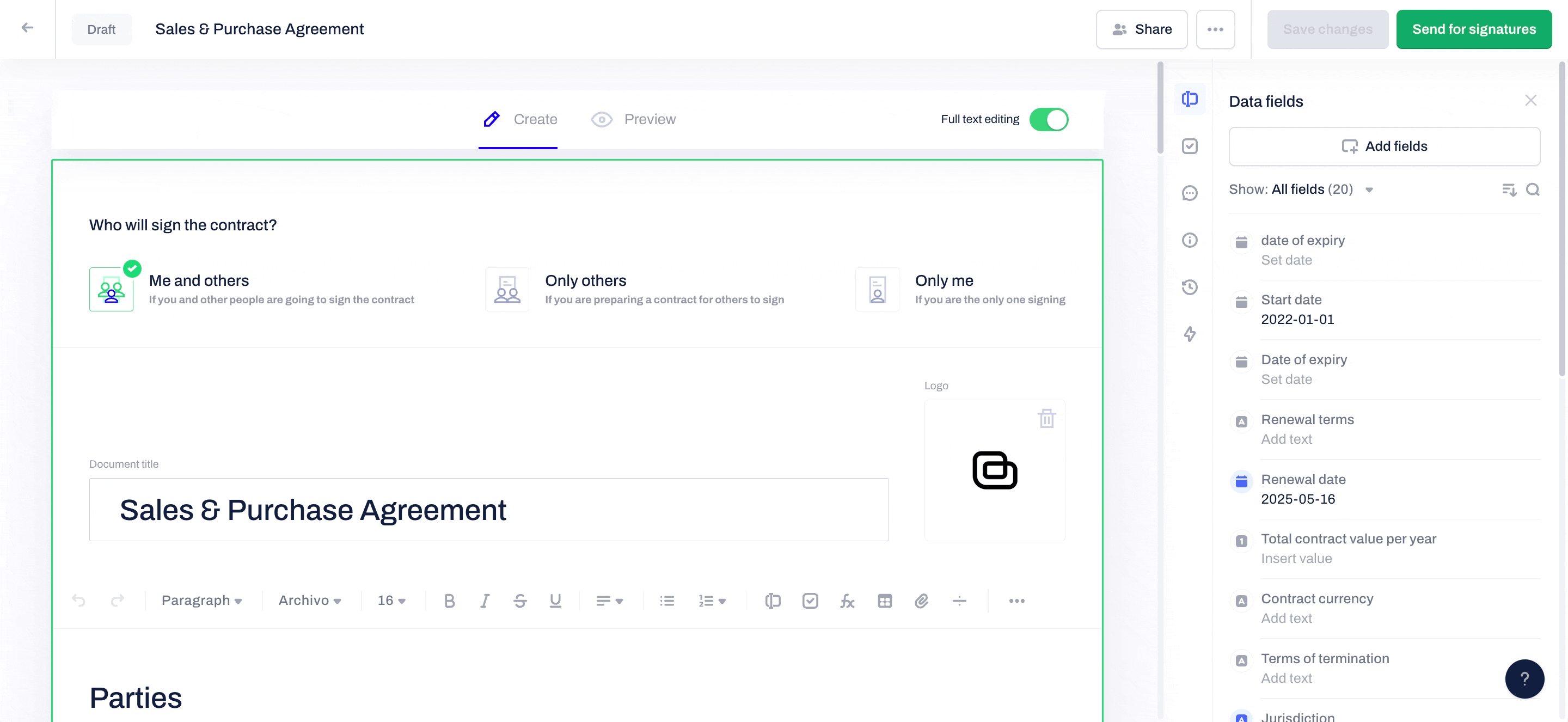
Task: Click the underline formatting icon
Action: point(554,600)
